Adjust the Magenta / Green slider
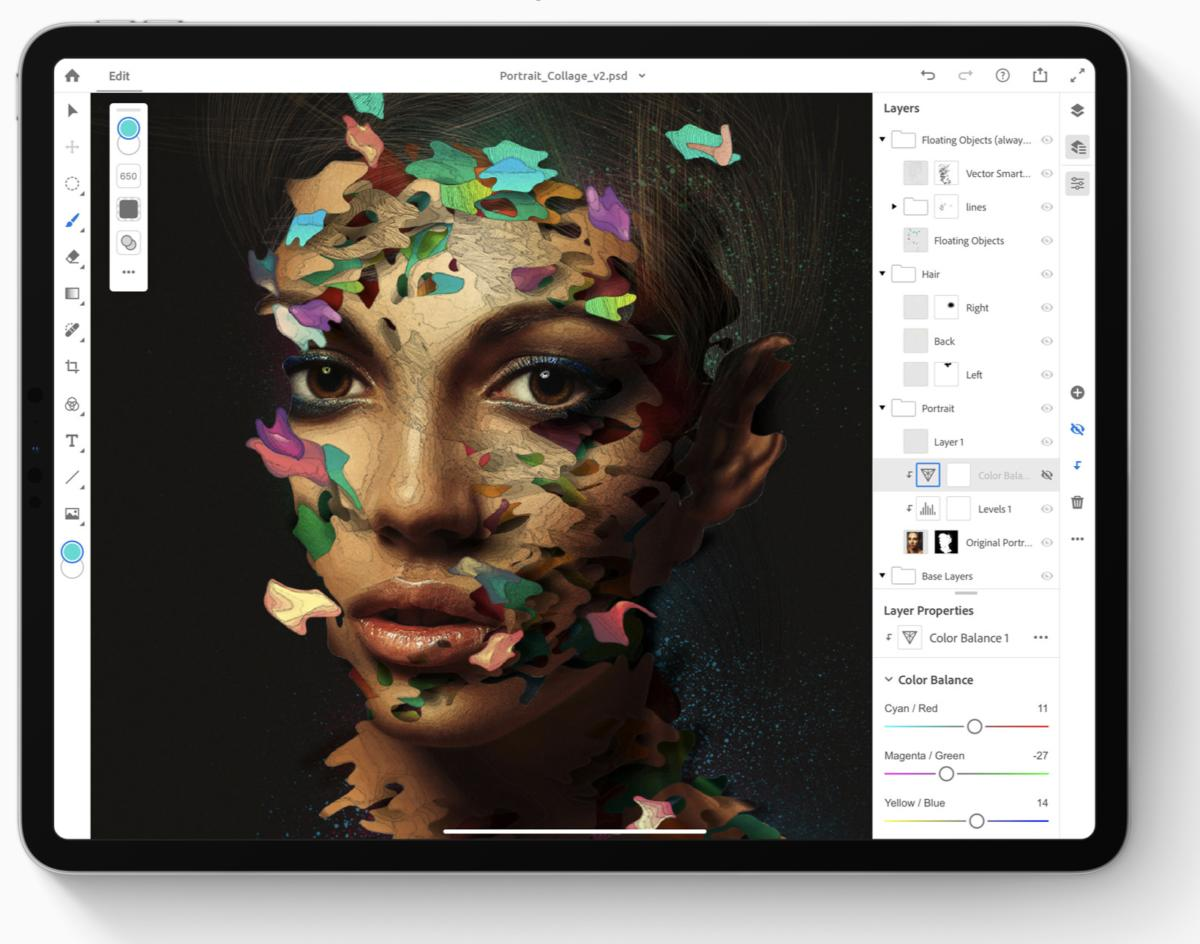1200x944 pixels. tap(947, 773)
